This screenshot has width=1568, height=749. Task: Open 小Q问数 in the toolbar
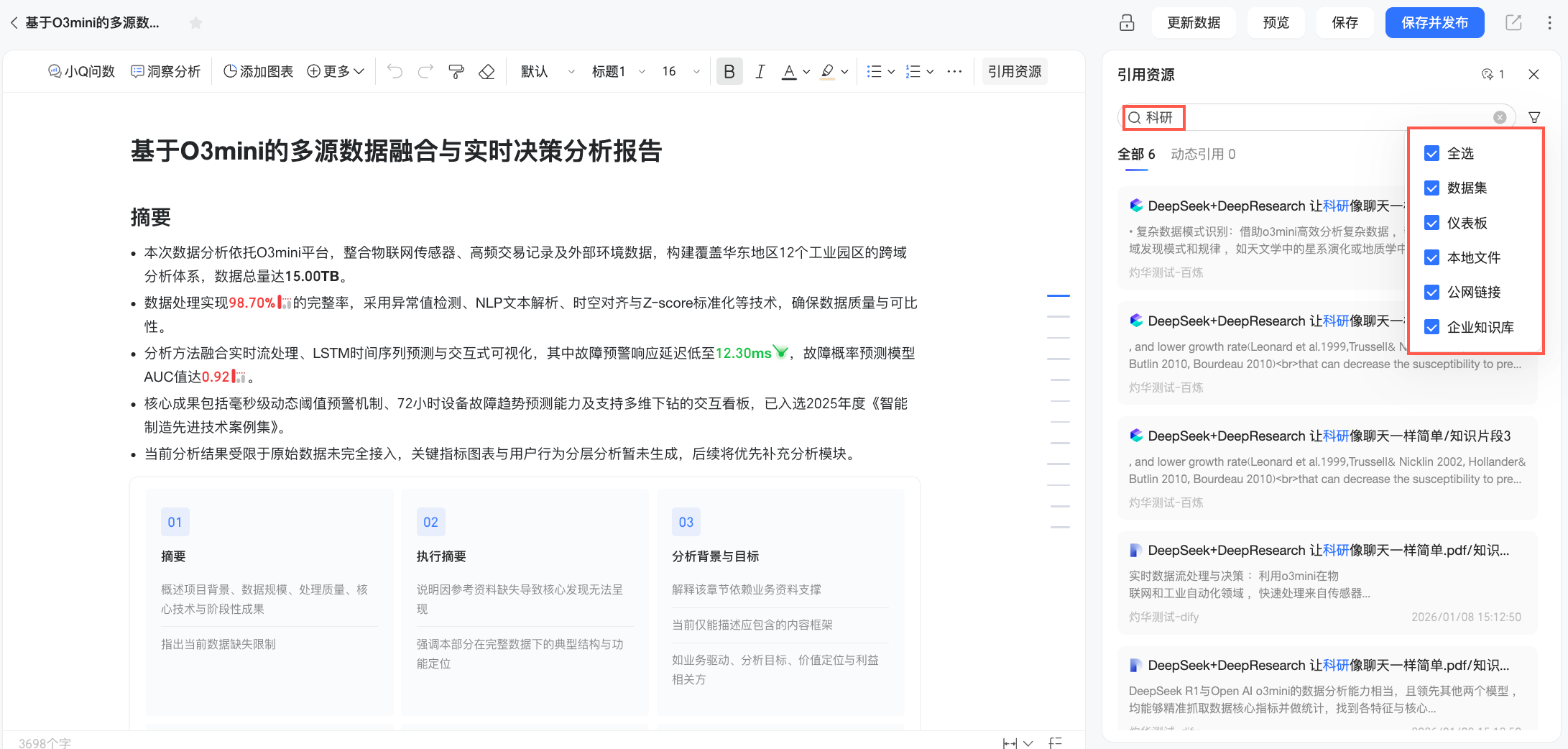pos(81,71)
